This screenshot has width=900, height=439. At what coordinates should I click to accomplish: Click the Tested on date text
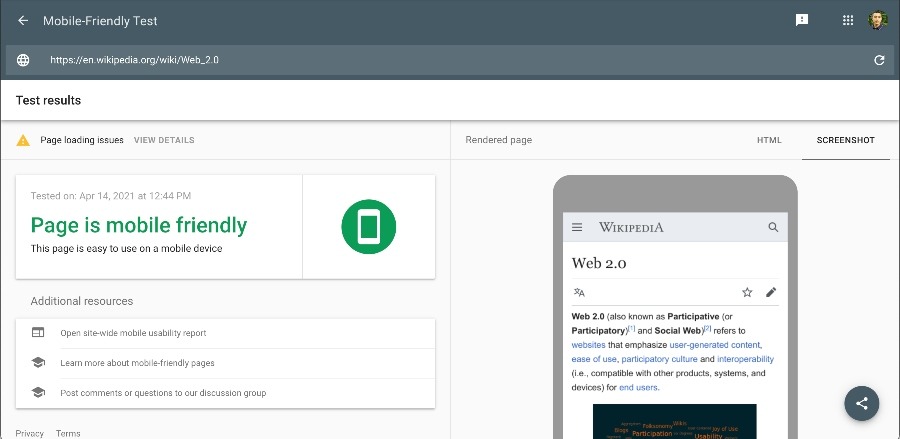click(x=111, y=196)
